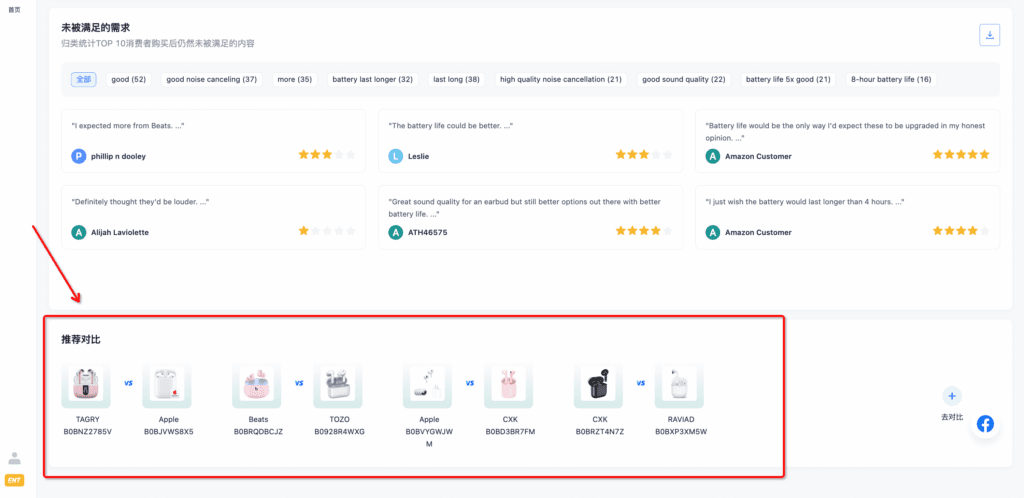Click the yellow ENT badge
Viewport: 1024px width, 498px height.
[x=14, y=480]
